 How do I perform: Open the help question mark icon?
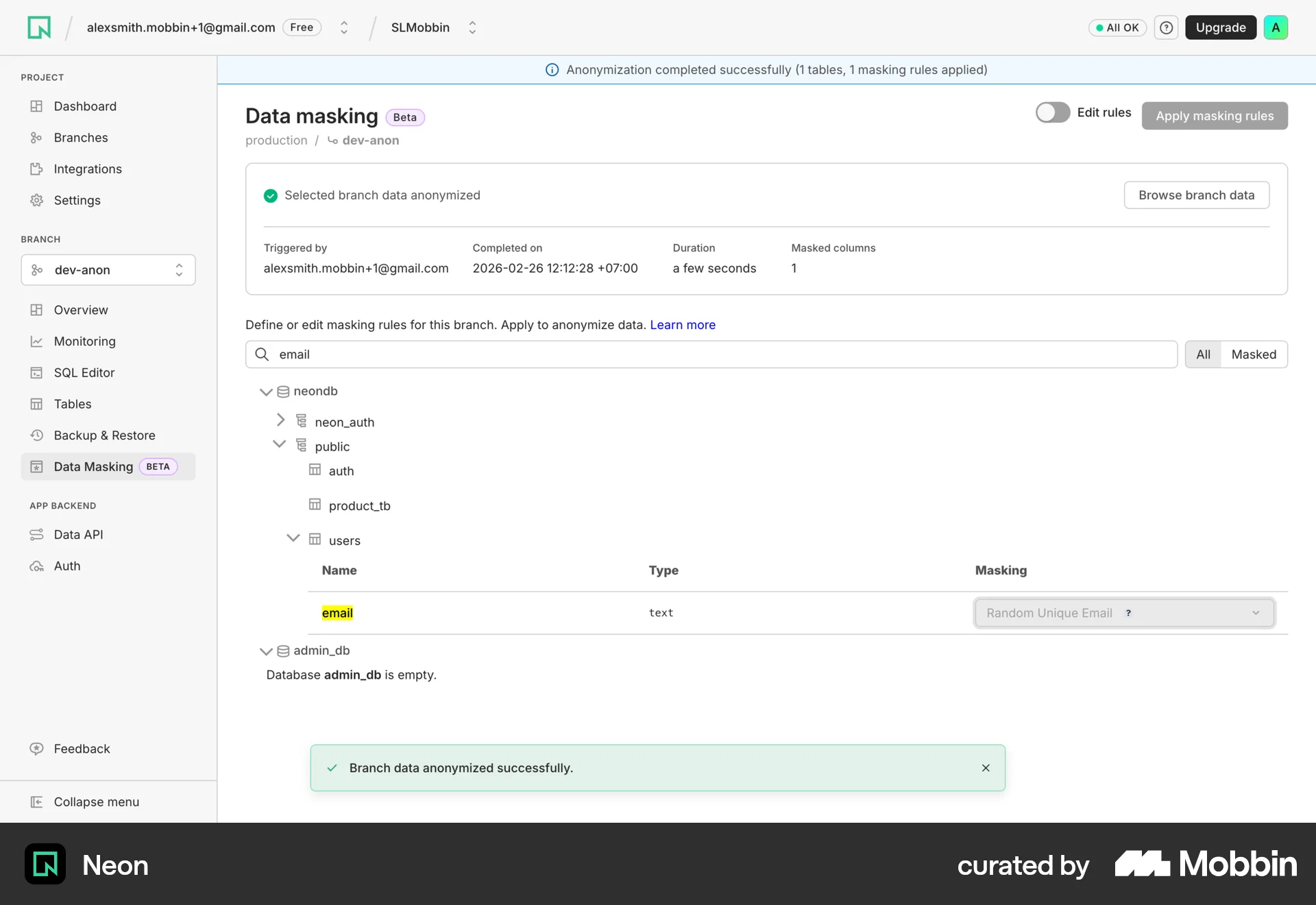click(1166, 27)
